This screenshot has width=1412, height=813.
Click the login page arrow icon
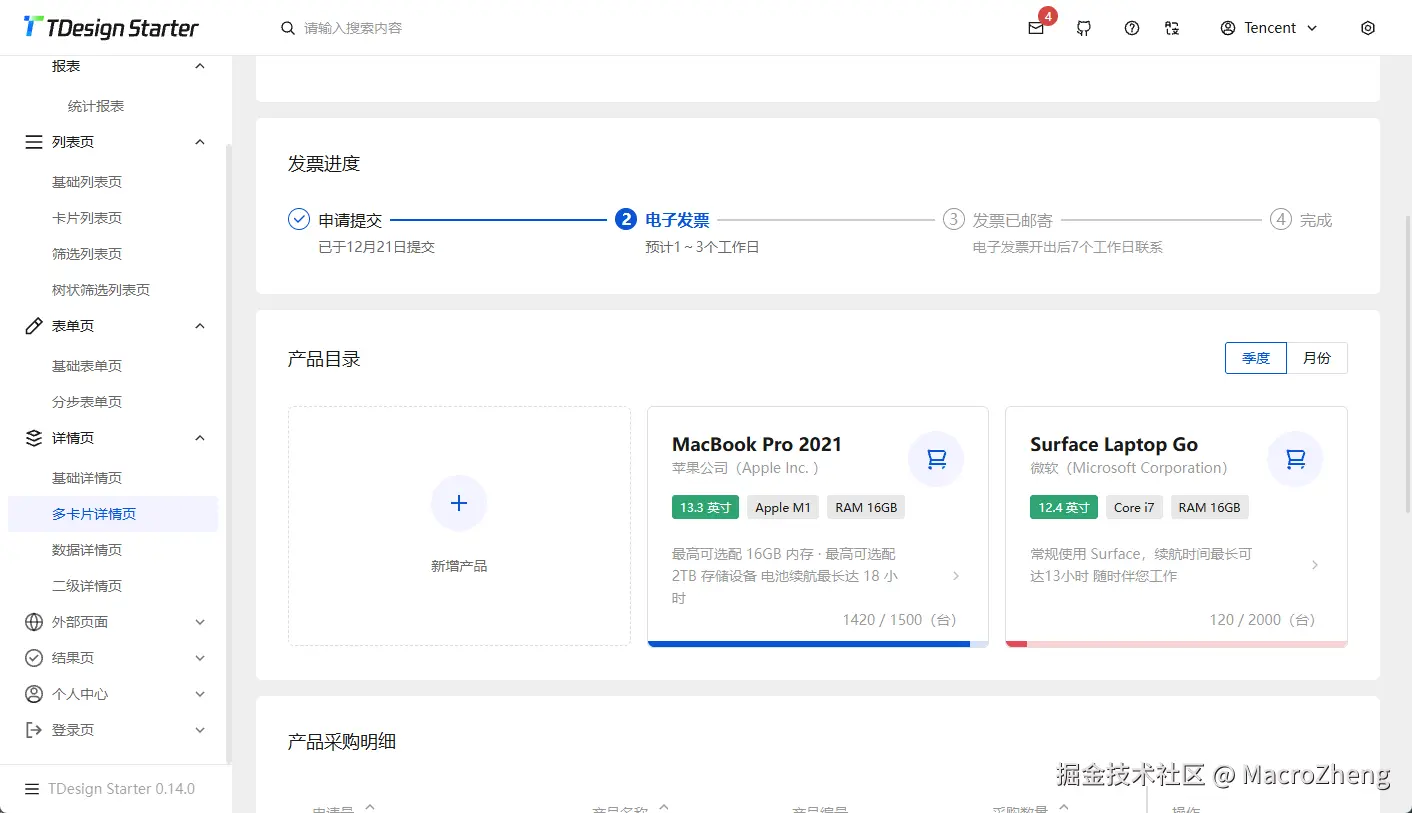(x=34, y=730)
